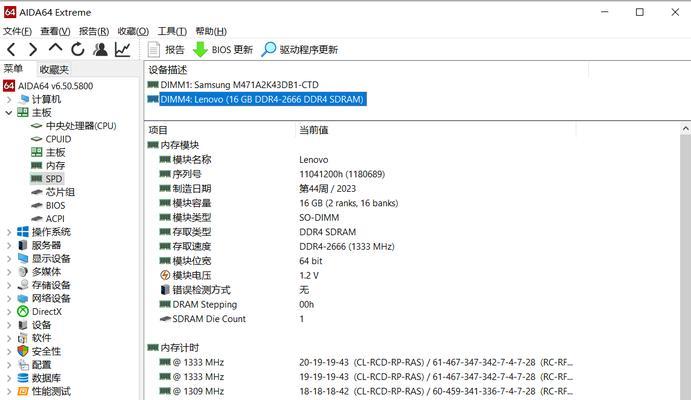691x400 pixels.
Task: Open the graph chart icon in toolbar
Action: pyautogui.click(x=123, y=49)
